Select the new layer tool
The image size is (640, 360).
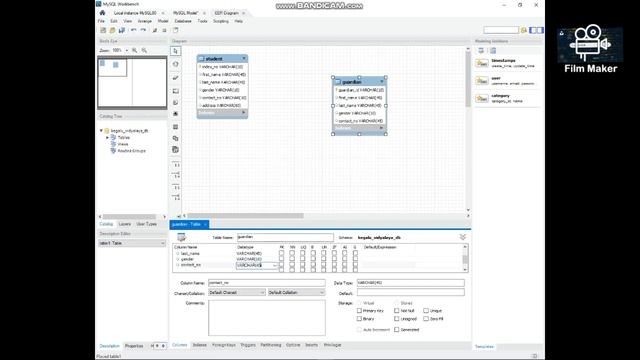tap(176, 91)
